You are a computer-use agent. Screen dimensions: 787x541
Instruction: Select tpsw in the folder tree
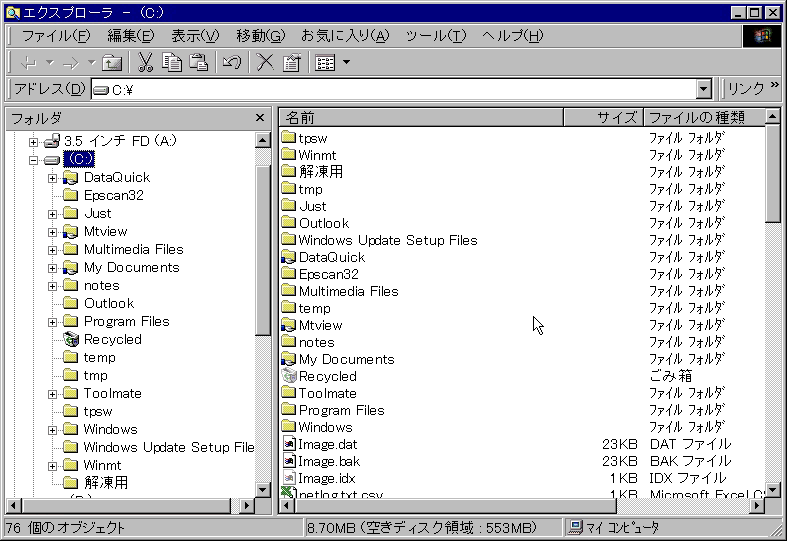pos(98,412)
